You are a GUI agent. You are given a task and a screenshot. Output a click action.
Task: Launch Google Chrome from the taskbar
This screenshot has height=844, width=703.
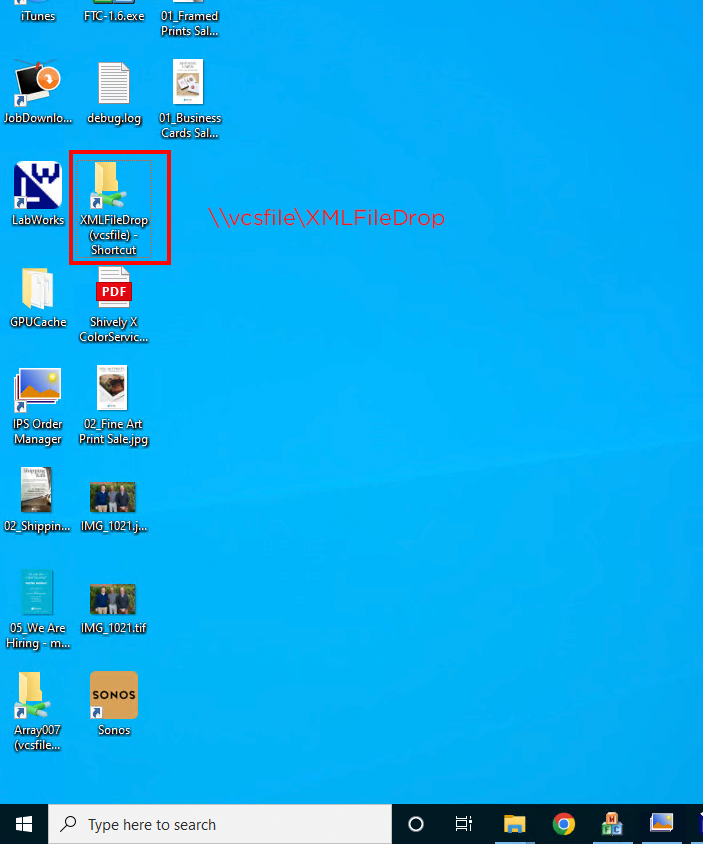click(x=564, y=824)
